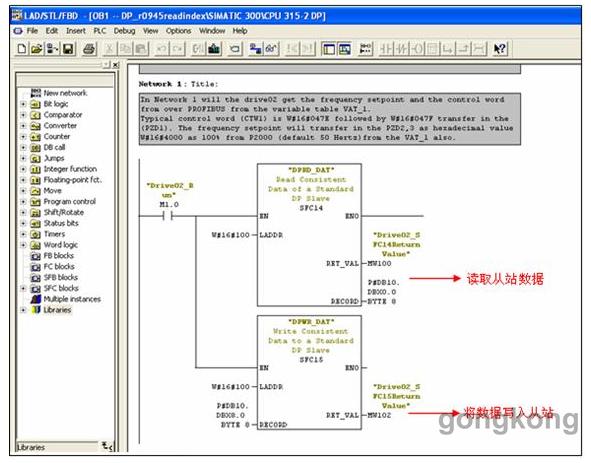Click the online/offline connection toolbar icon
The width and height of the screenshot is (591, 463).
click(x=255, y=49)
